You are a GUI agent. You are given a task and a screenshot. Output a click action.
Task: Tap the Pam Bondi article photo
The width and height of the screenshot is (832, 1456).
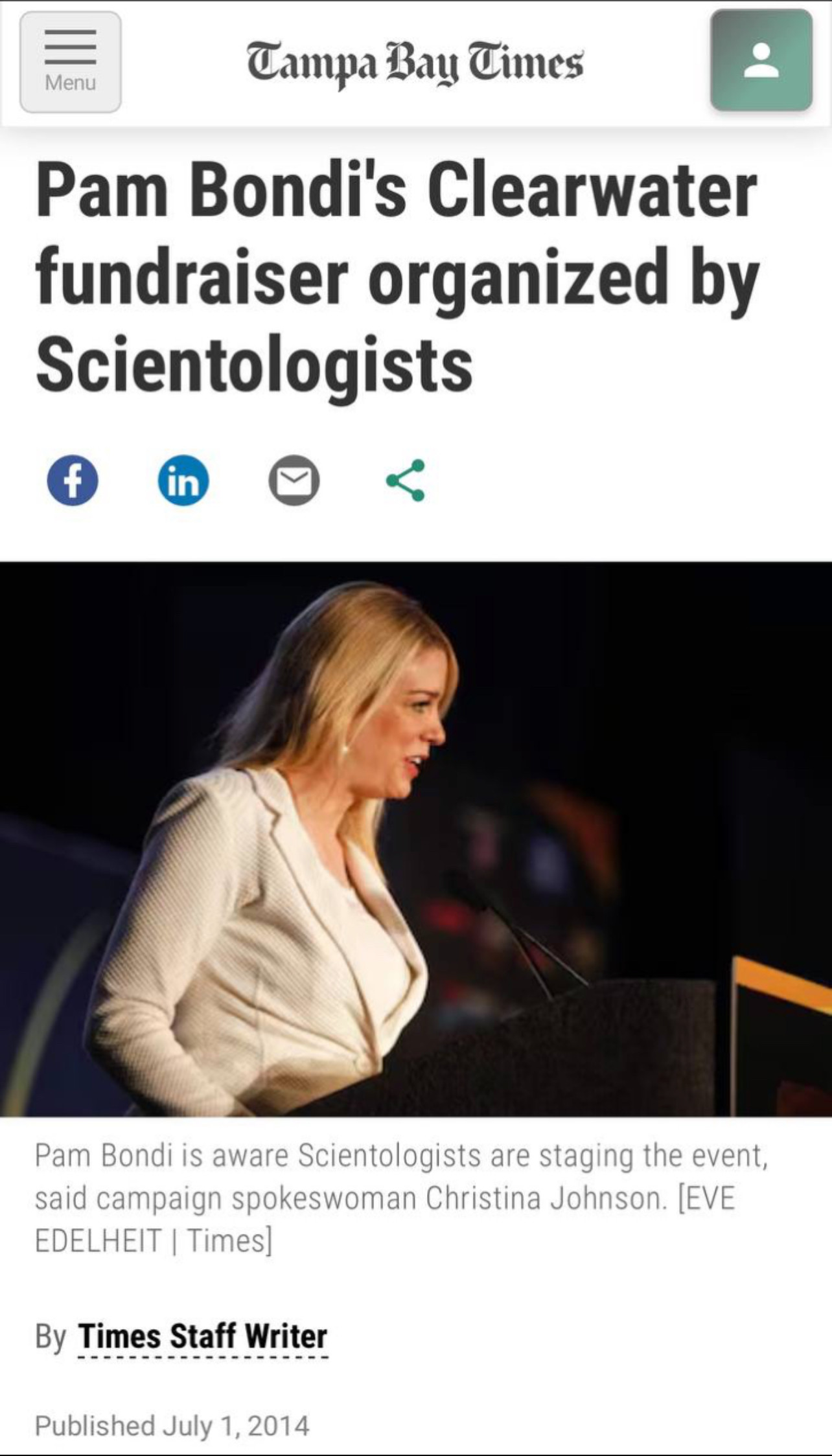pyautogui.click(x=416, y=839)
